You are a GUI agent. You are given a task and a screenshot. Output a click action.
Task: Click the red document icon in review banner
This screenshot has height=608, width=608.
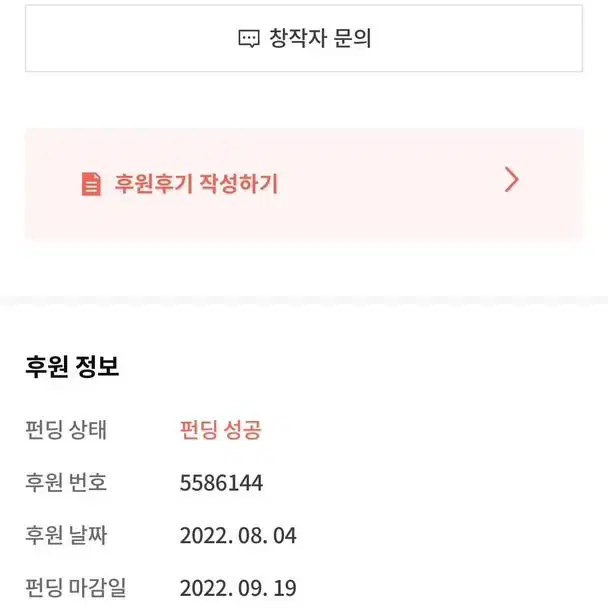point(91,184)
